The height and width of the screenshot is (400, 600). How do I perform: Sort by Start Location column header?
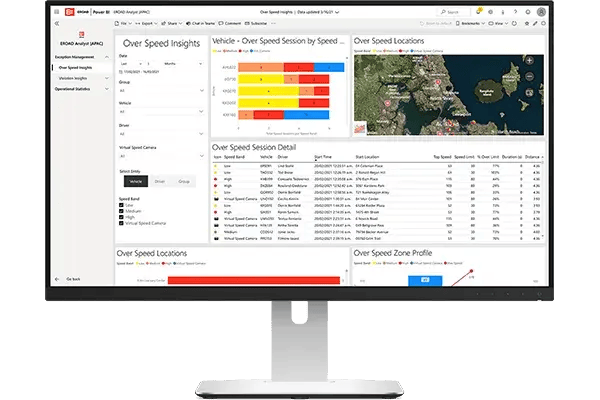[x=367, y=157]
